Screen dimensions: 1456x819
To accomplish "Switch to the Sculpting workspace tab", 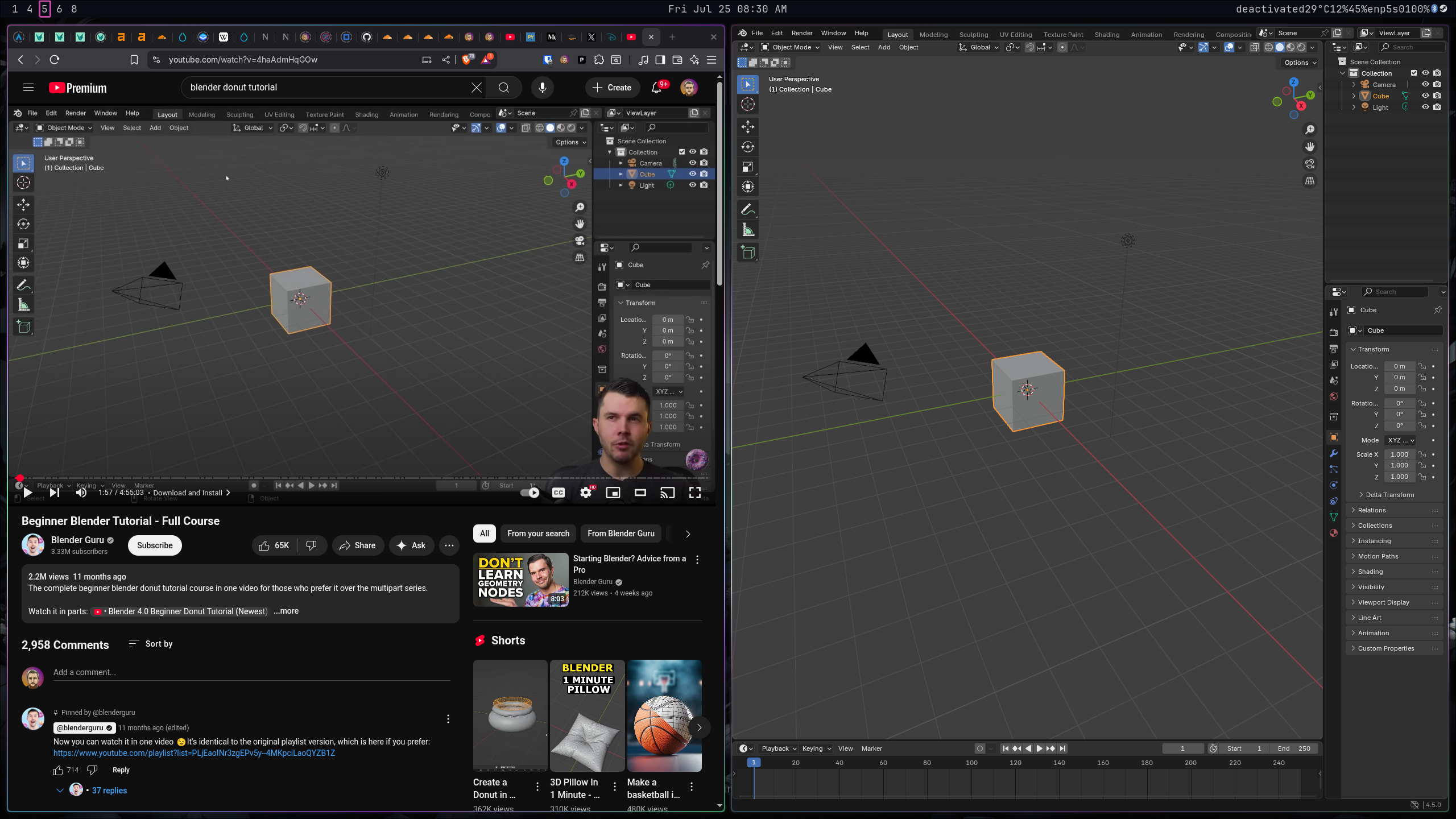I will pyautogui.click(x=973, y=35).
